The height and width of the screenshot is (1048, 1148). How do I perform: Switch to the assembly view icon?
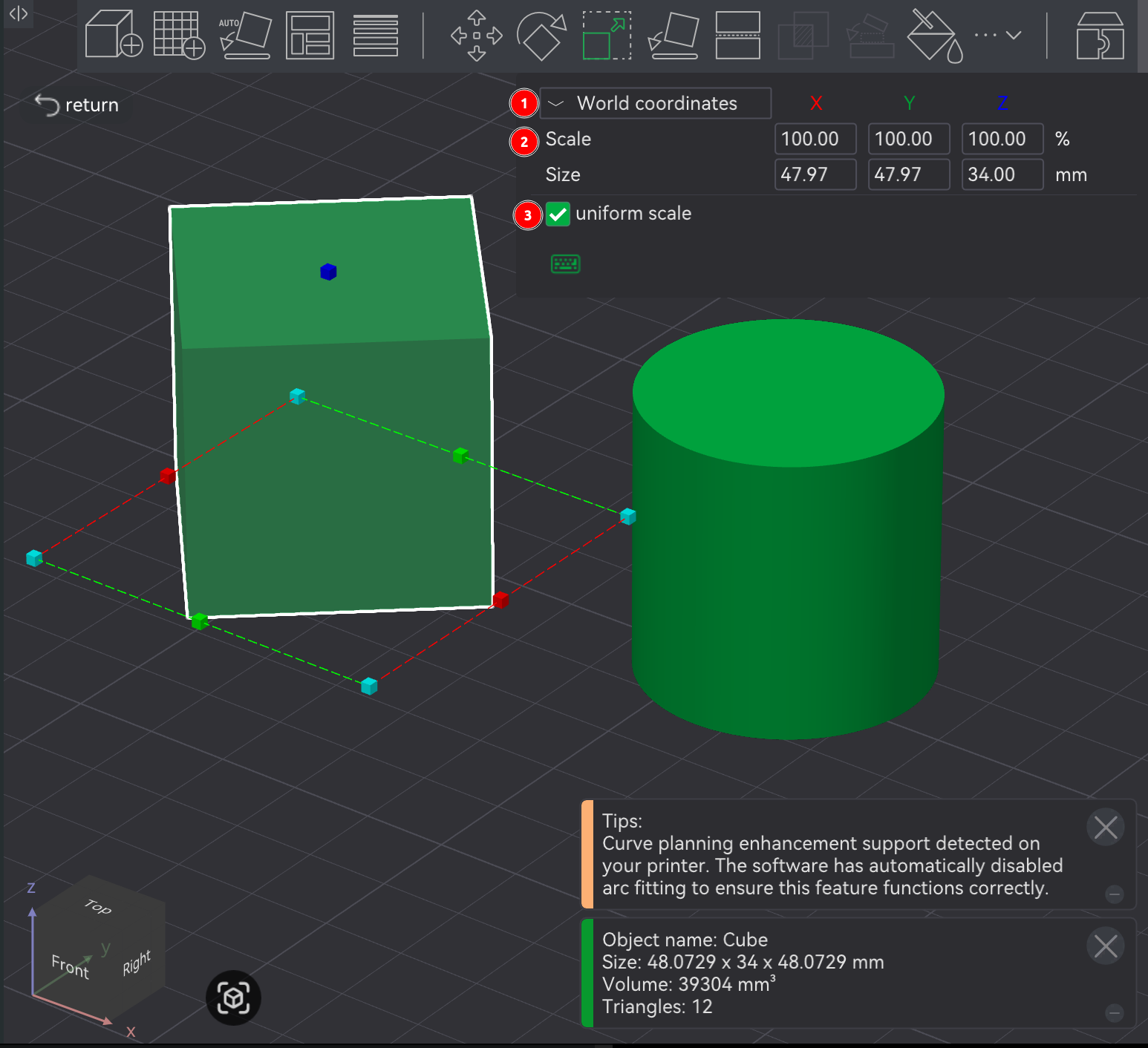(x=1100, y=35)
